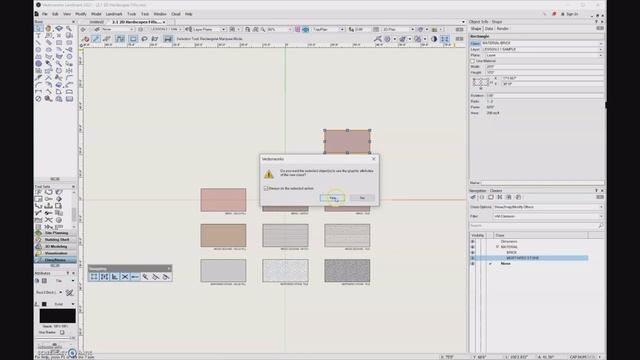The image size is (640, 360).
Task: Toggle visibility of MATERIAL class
Action: click(473, 247)
